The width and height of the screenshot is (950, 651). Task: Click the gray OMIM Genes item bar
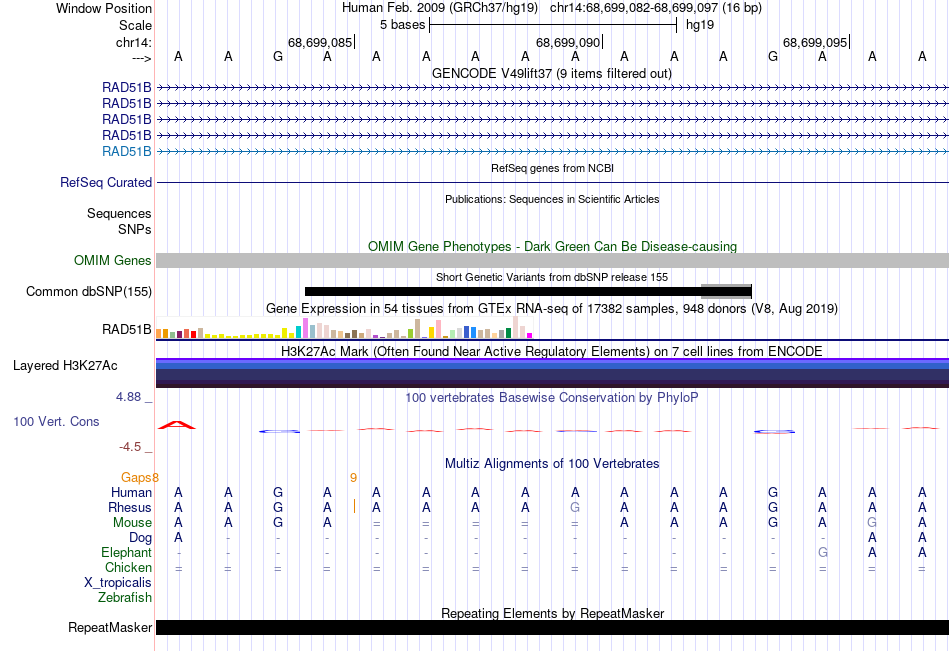pos(552,261)
